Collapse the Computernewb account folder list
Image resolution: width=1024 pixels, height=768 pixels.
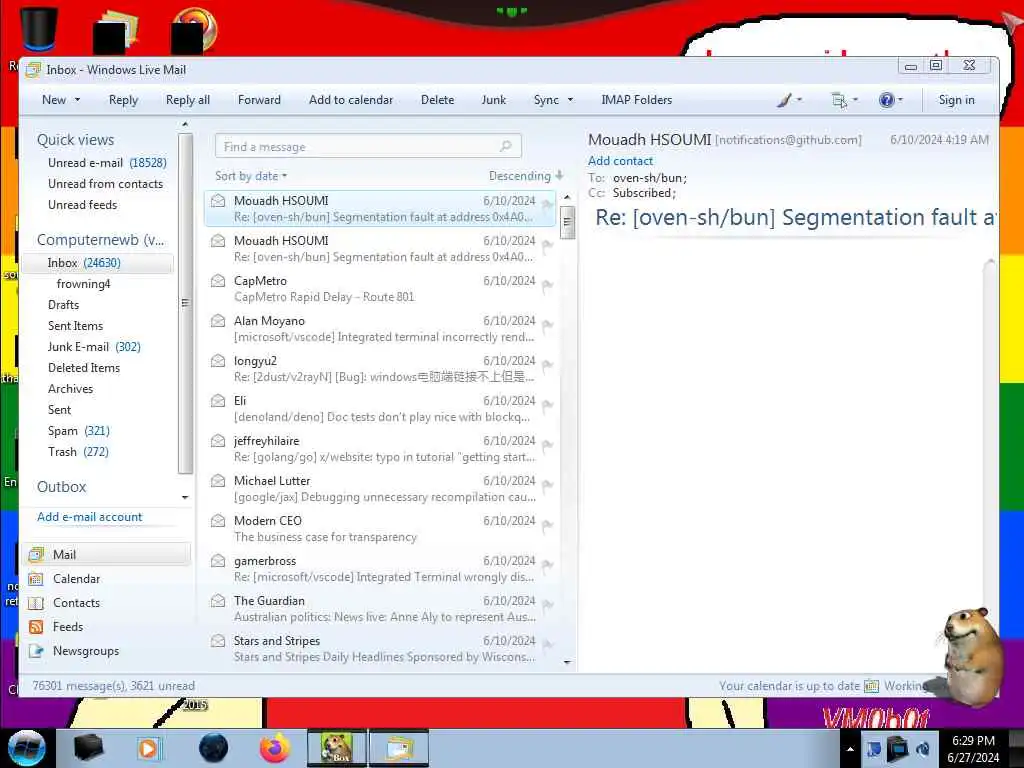pyautogui.click(x=101, y=240)
